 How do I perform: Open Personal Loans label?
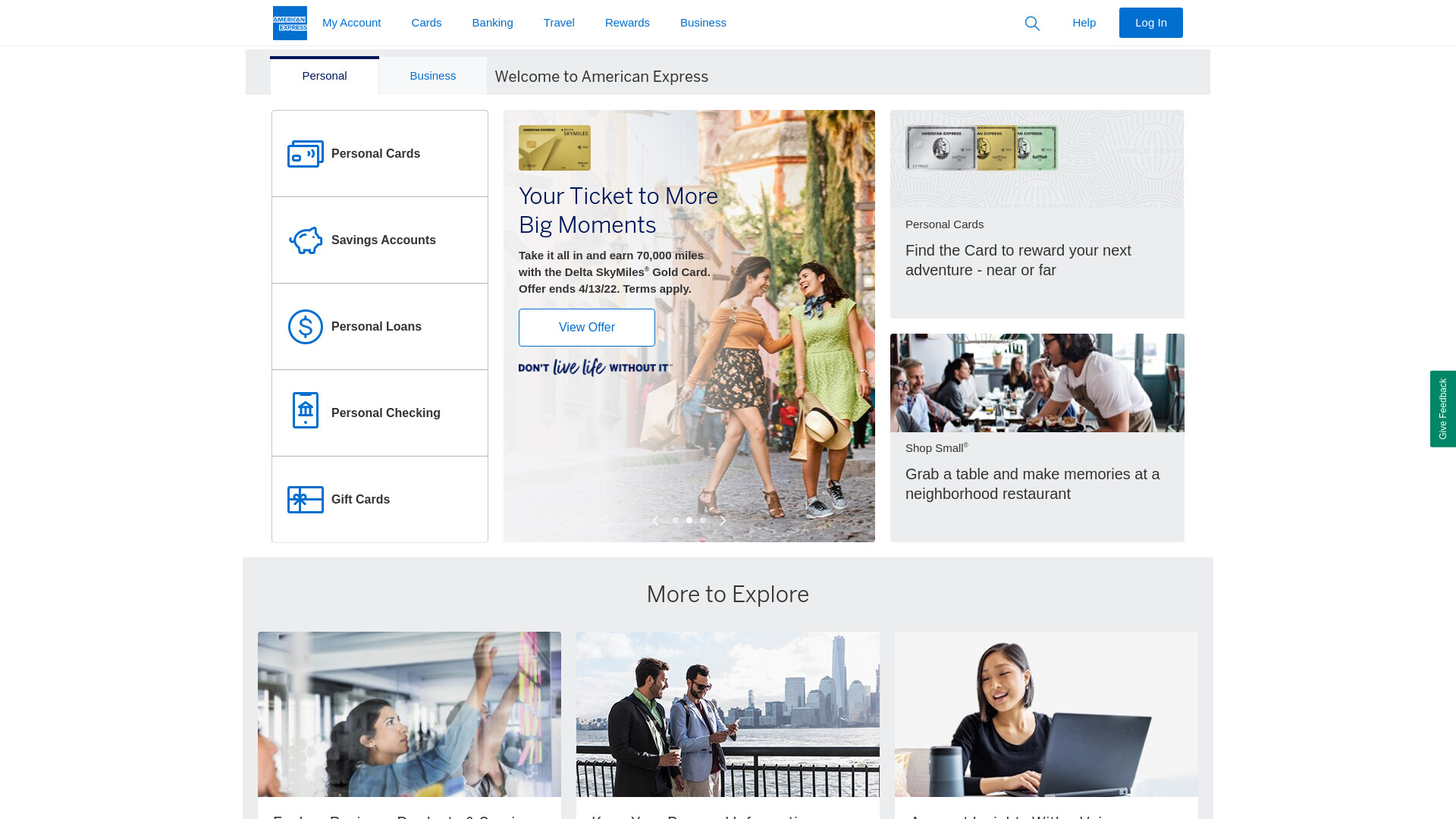[376, 327]
